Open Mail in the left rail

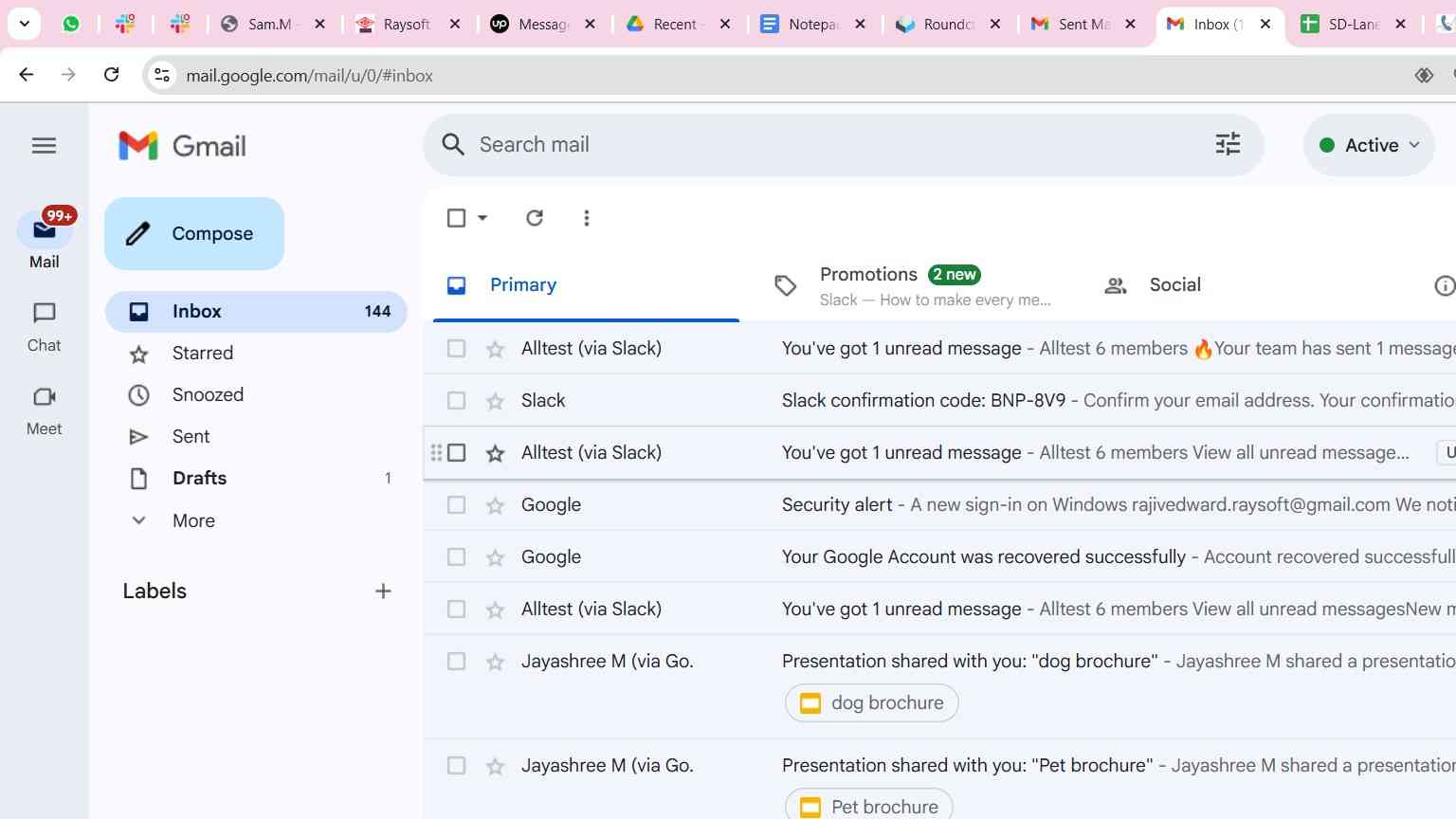click(45, 241)
